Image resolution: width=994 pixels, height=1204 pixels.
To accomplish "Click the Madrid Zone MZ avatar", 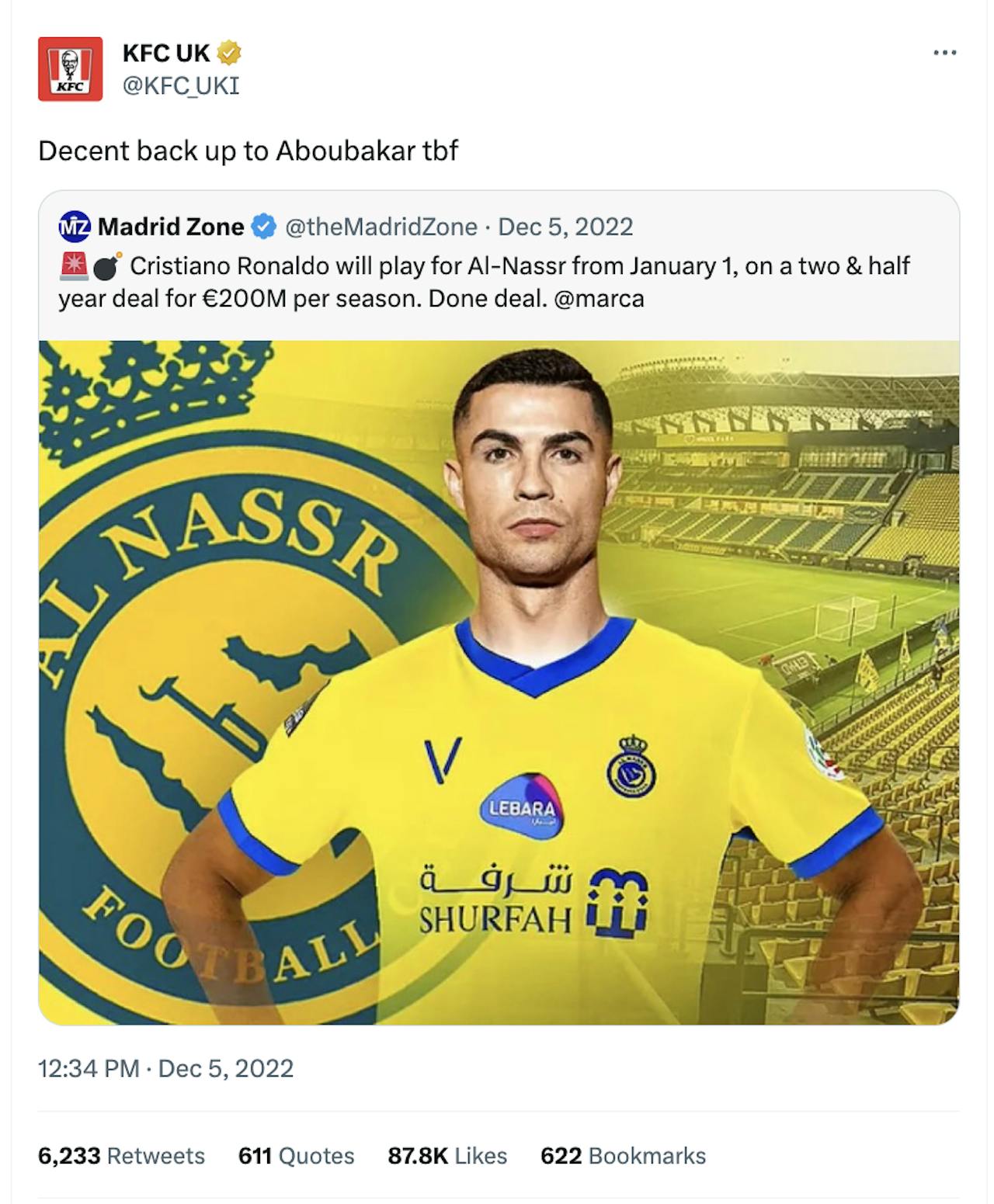I will coord(75,227).
